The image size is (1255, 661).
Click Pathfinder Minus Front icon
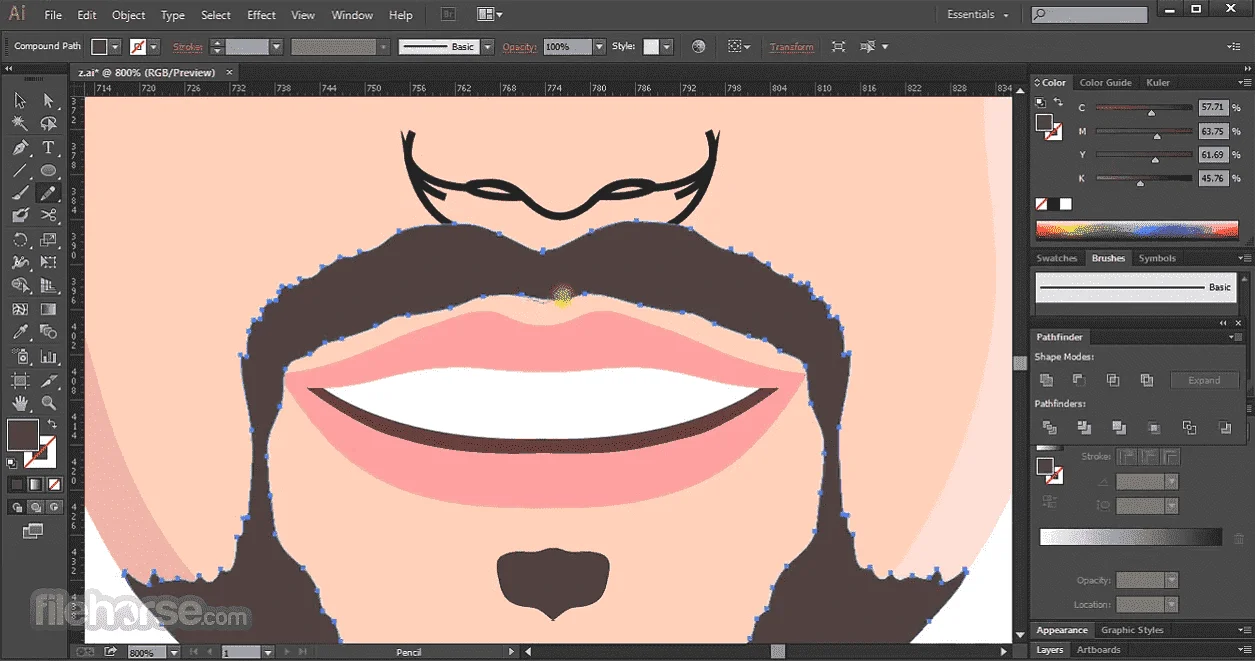pos(1079,380)
